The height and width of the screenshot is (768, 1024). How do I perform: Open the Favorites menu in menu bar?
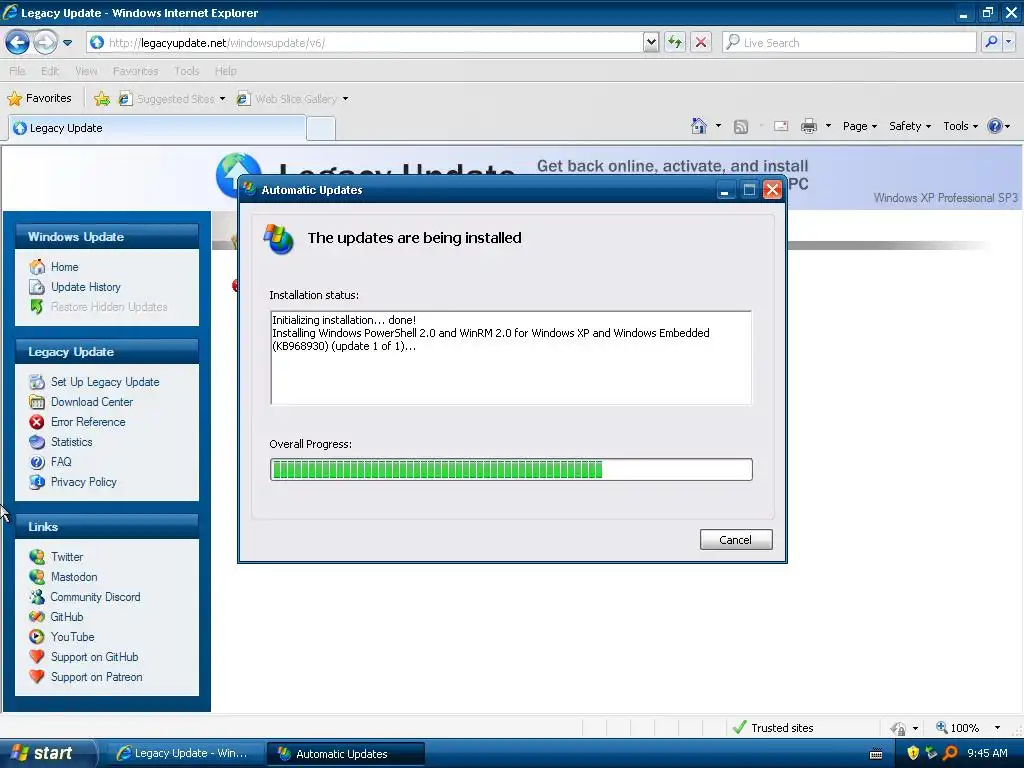[x=135, y=71]
